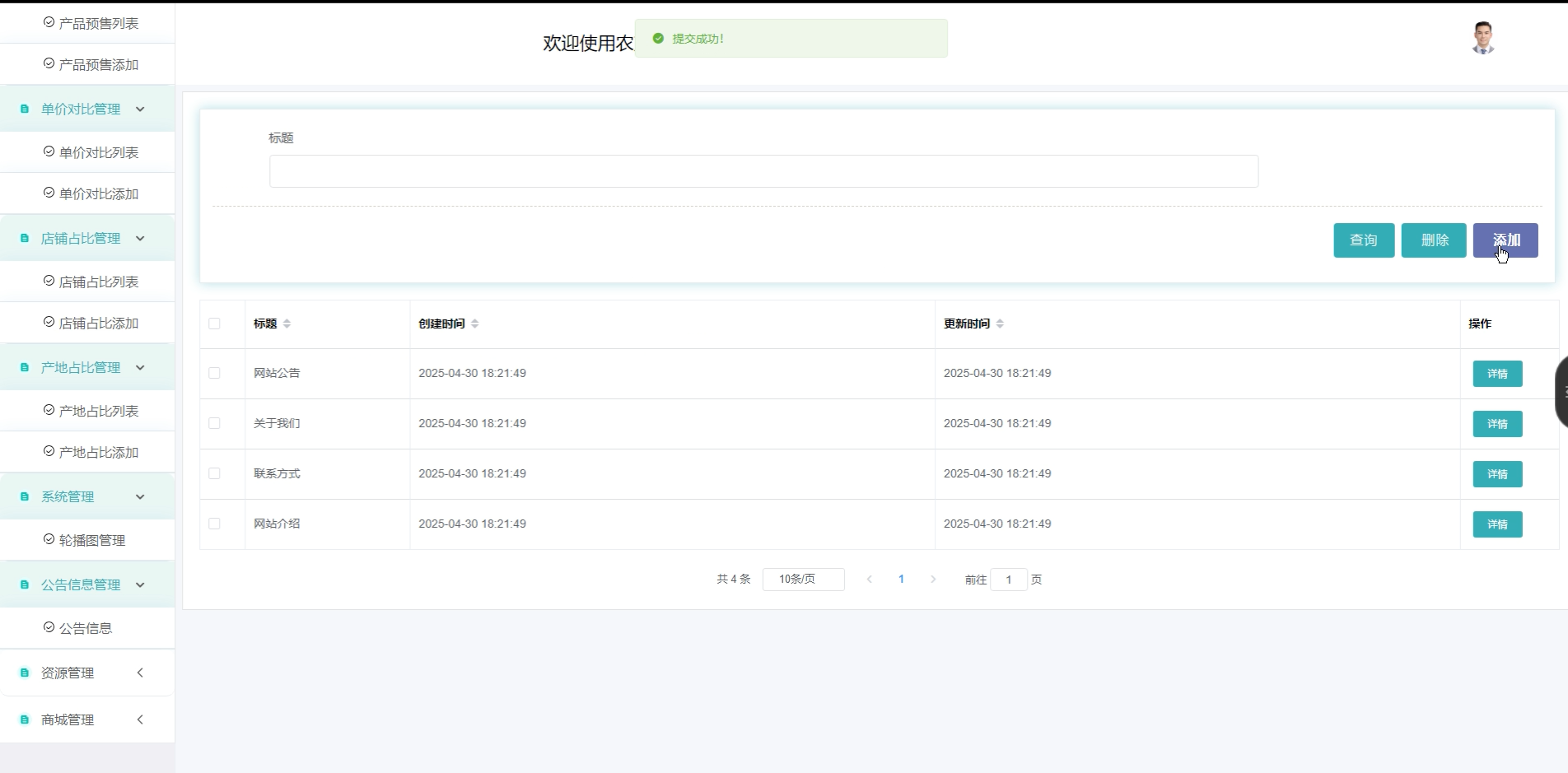
Task: Click the 删除 button
Action: point(1434,240)
